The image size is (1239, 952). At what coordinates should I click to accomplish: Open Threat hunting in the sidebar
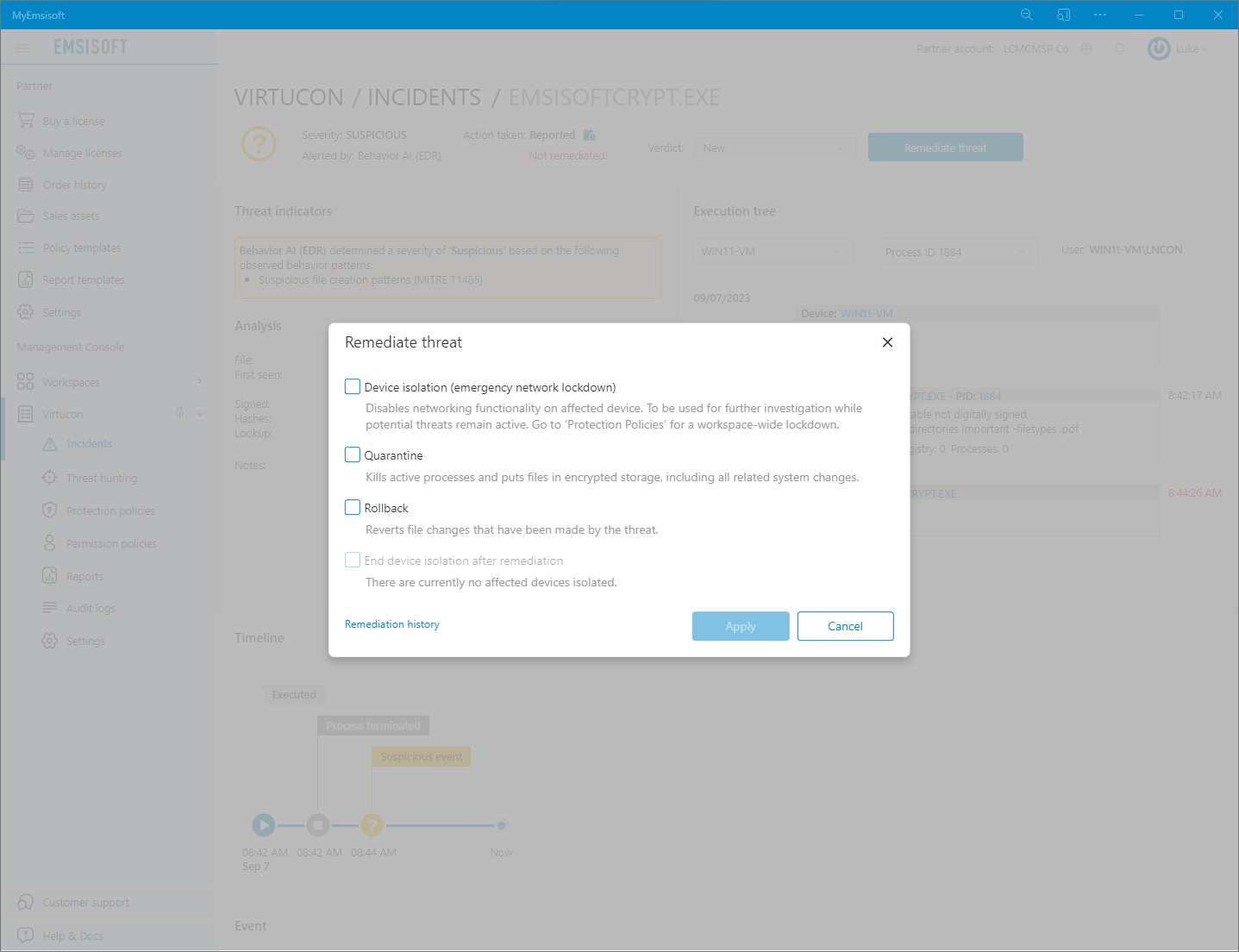click(x=102, y=479)
